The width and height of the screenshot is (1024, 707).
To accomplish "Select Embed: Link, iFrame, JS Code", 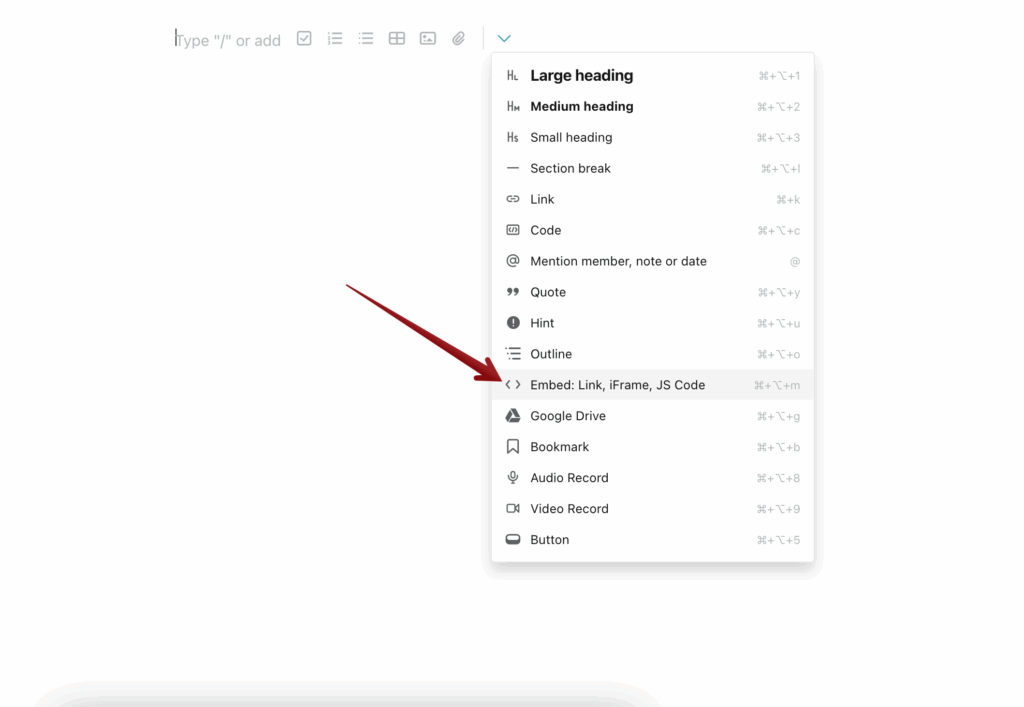I will 617,385.
